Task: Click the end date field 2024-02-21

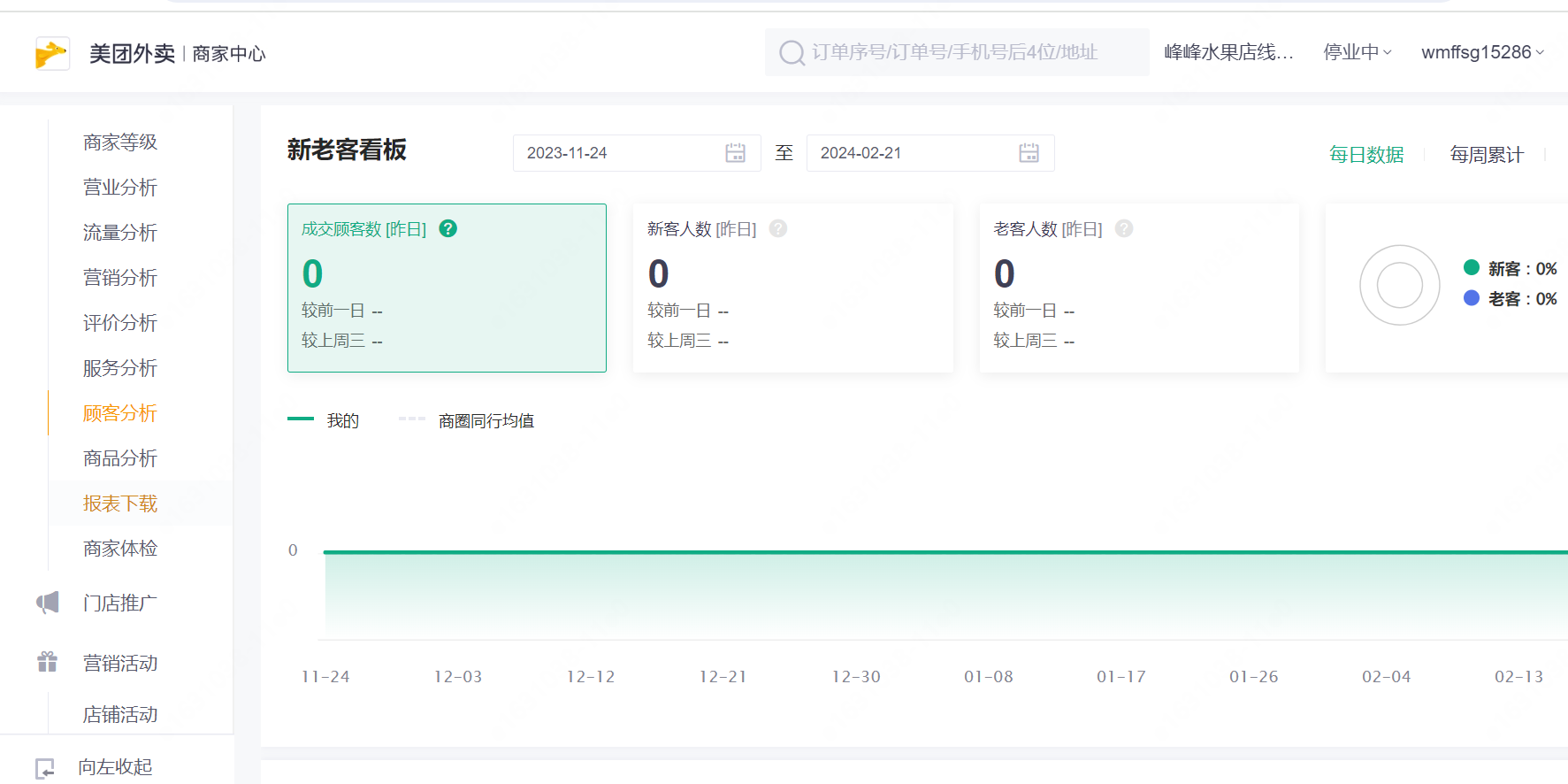Action: [x=930, y=153]
